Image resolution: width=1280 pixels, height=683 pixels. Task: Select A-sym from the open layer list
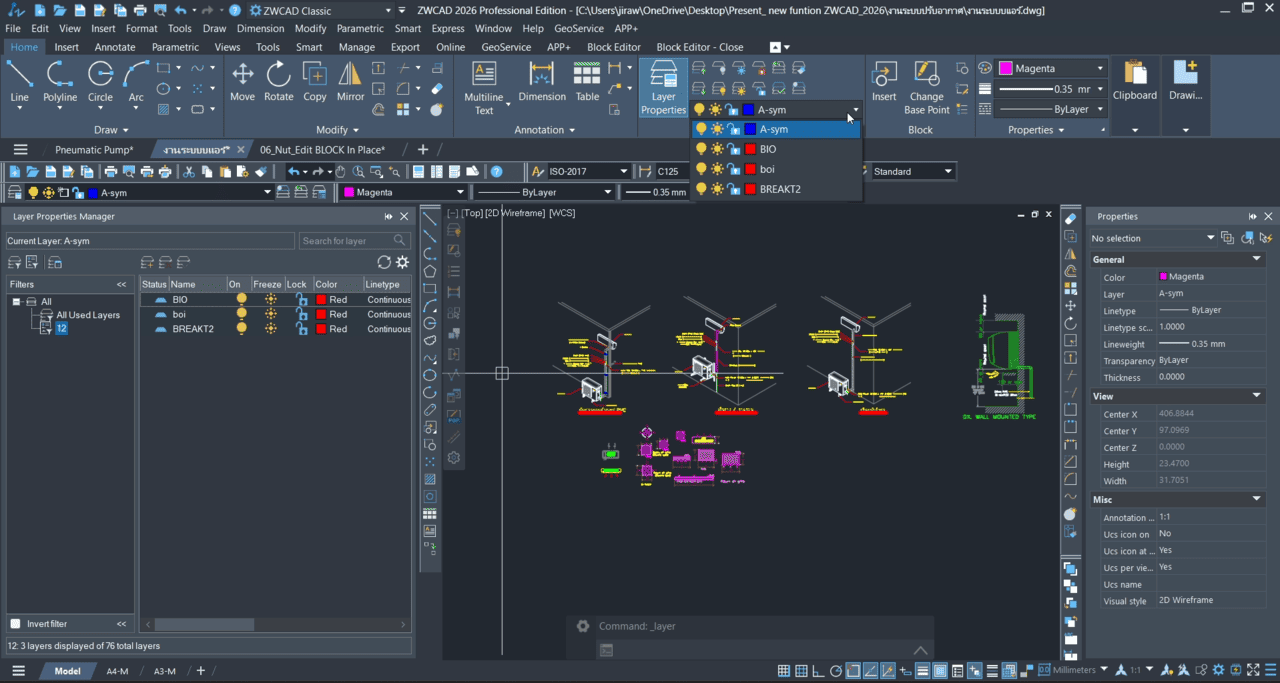(774, 128)
